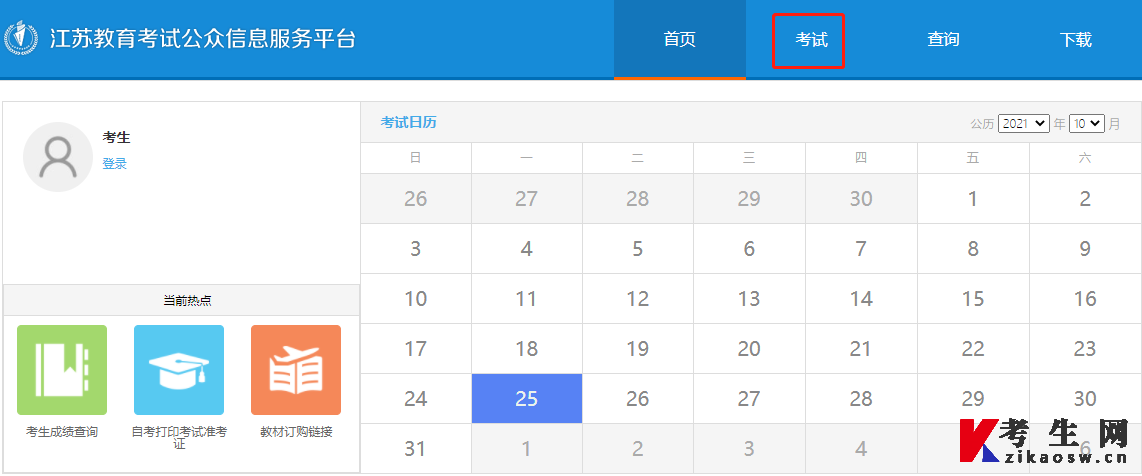This screenshot has height=476, width=1142.
Task: Open the month dropdown showing 10
Action: point(1087,124)
